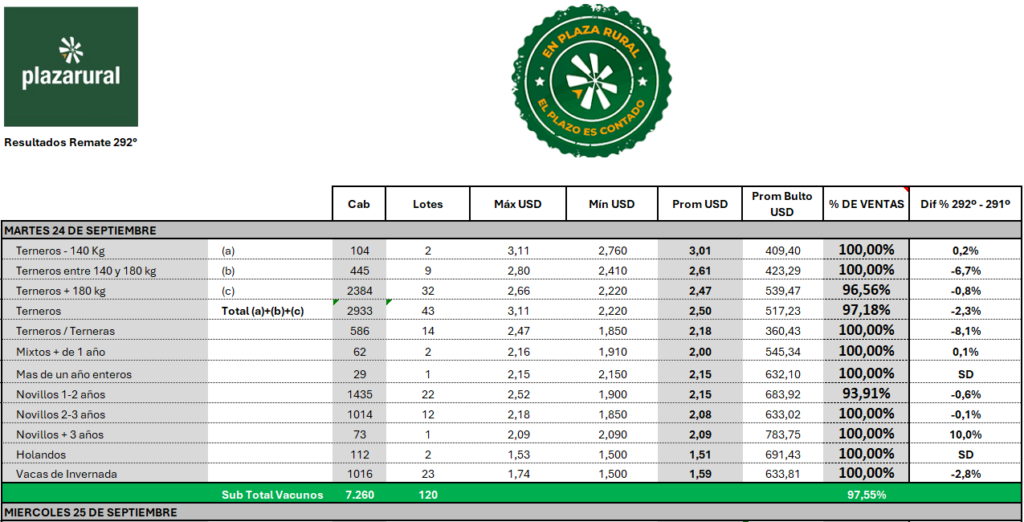1024x522 pixels.
Task: Click Prom USD value '2,61'
Action: click(700, 270)
